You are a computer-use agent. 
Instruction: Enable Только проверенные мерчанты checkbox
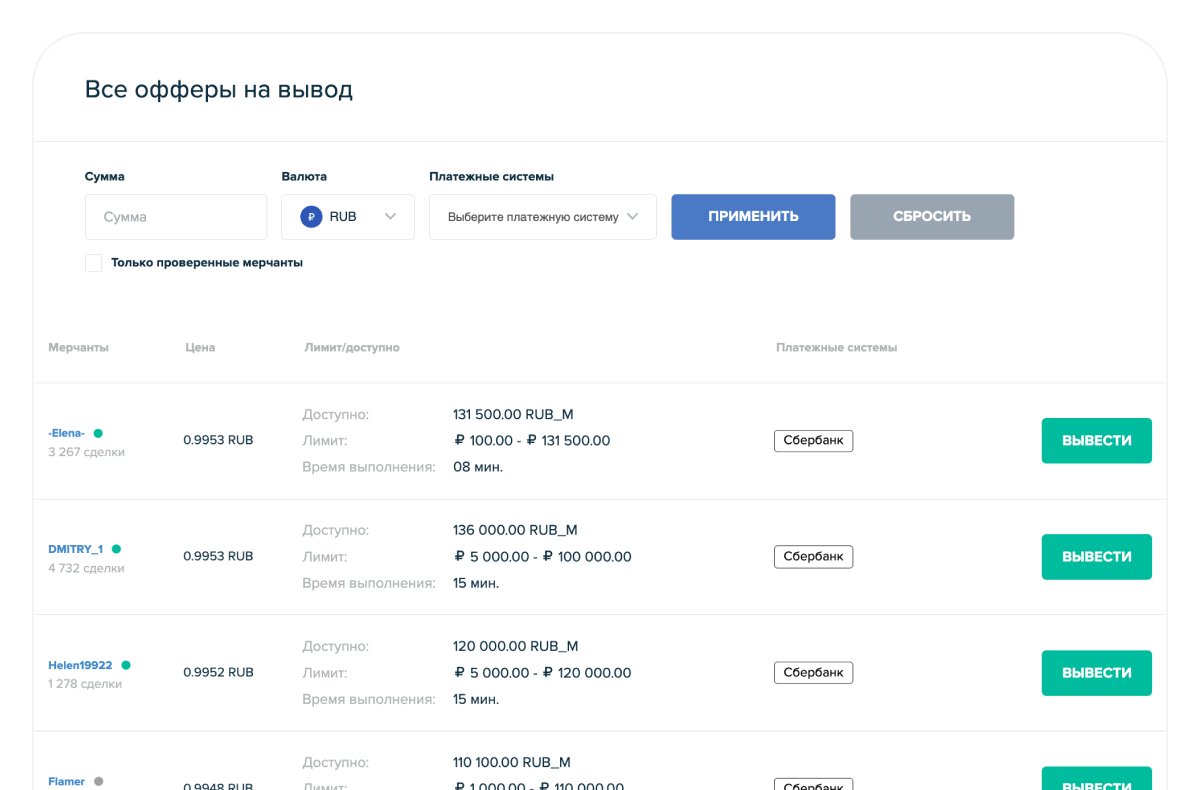(x=94, y=263)
